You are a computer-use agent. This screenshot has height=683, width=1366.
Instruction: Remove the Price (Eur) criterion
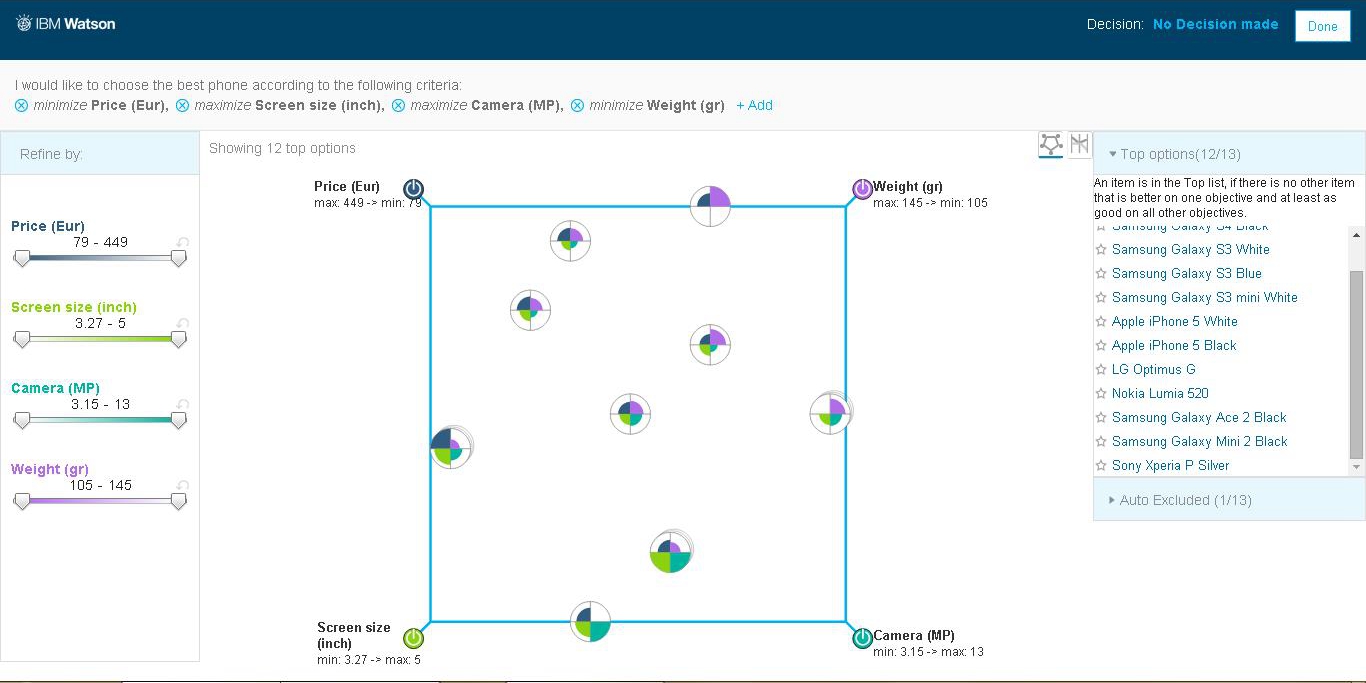(21, 105)
